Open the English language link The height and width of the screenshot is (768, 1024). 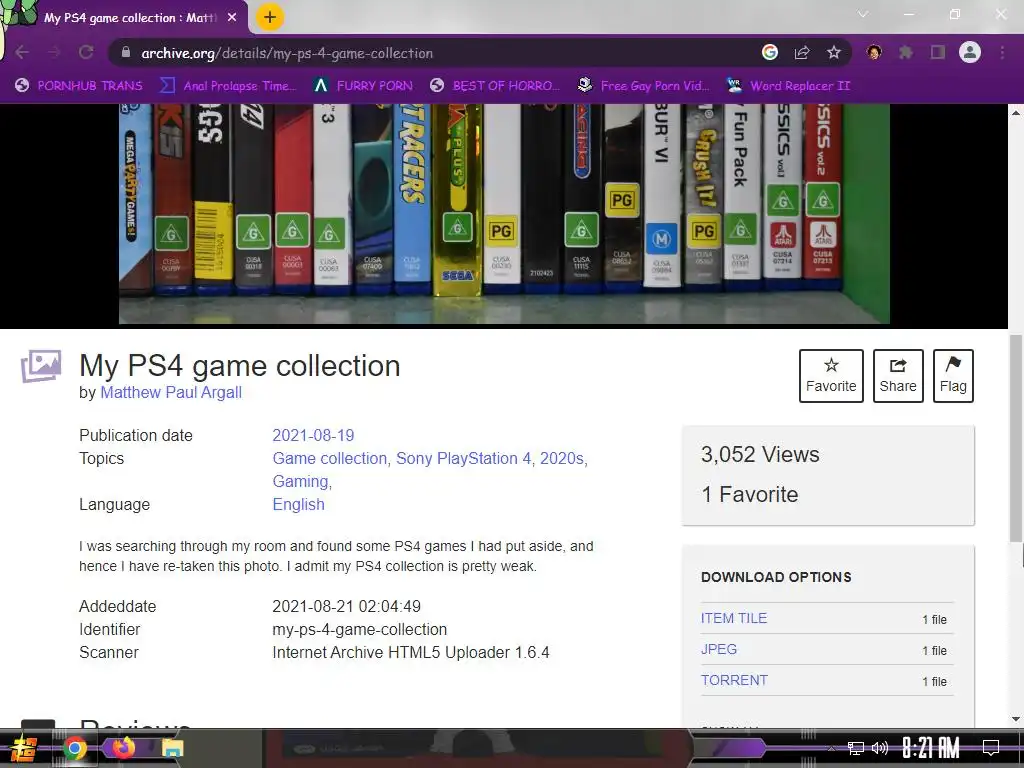coord(298,505)
